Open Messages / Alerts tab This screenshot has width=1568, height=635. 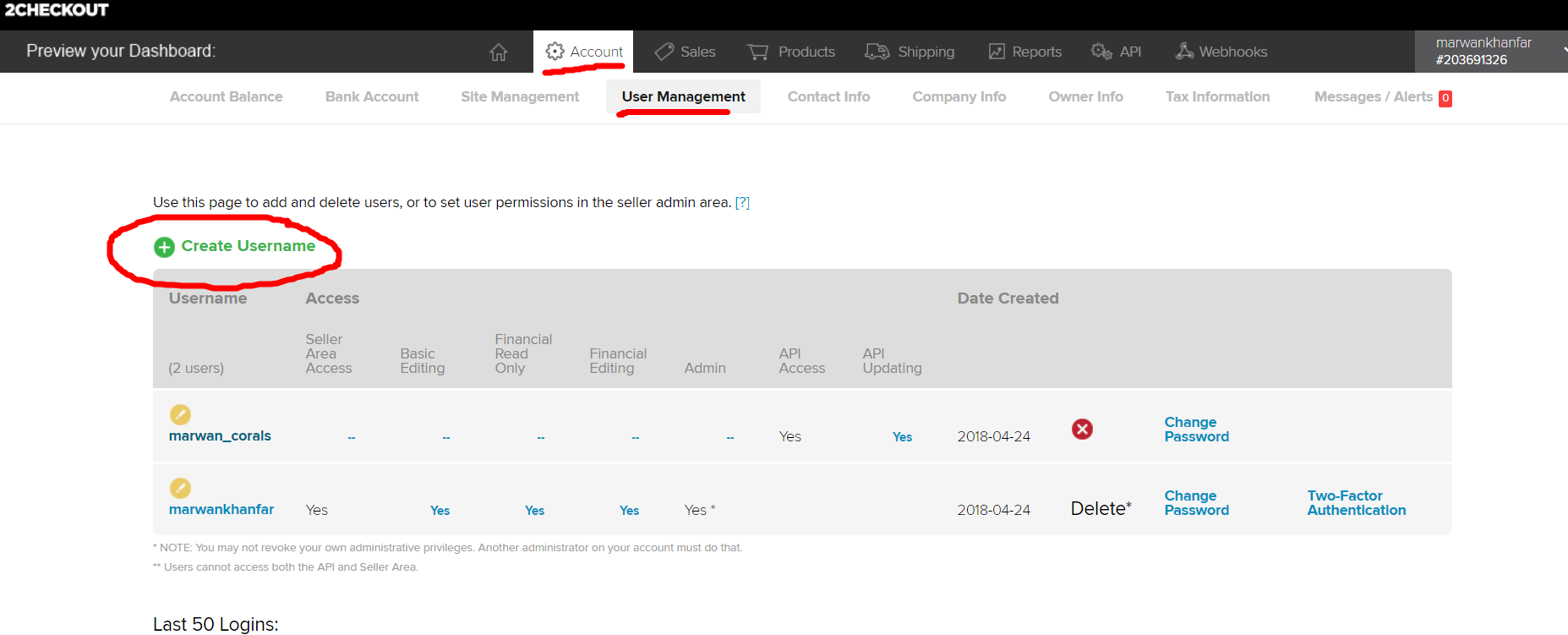pyautogui.click(x=1374, y=96)
